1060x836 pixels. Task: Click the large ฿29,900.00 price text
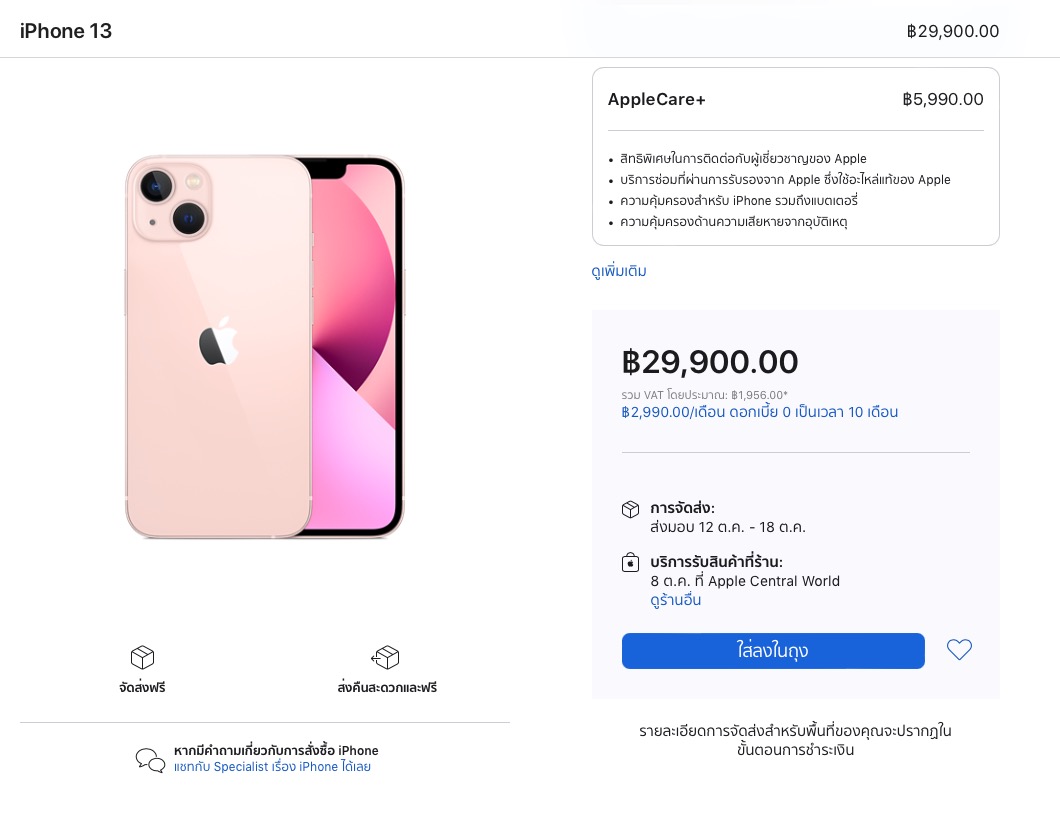709,362
